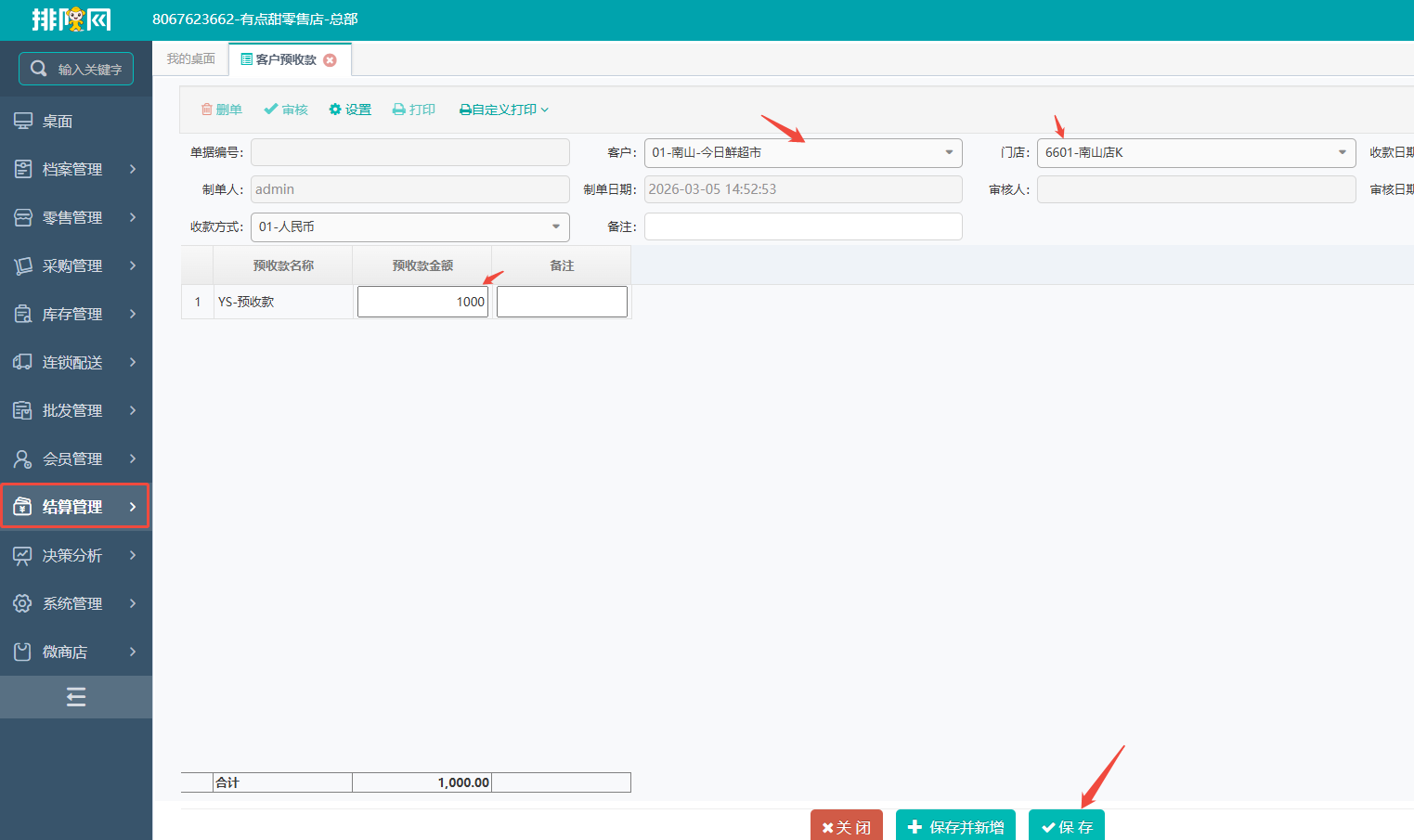Click the 保存并新增 button
Screen dimensions: 1414x840
click(955, 825)
